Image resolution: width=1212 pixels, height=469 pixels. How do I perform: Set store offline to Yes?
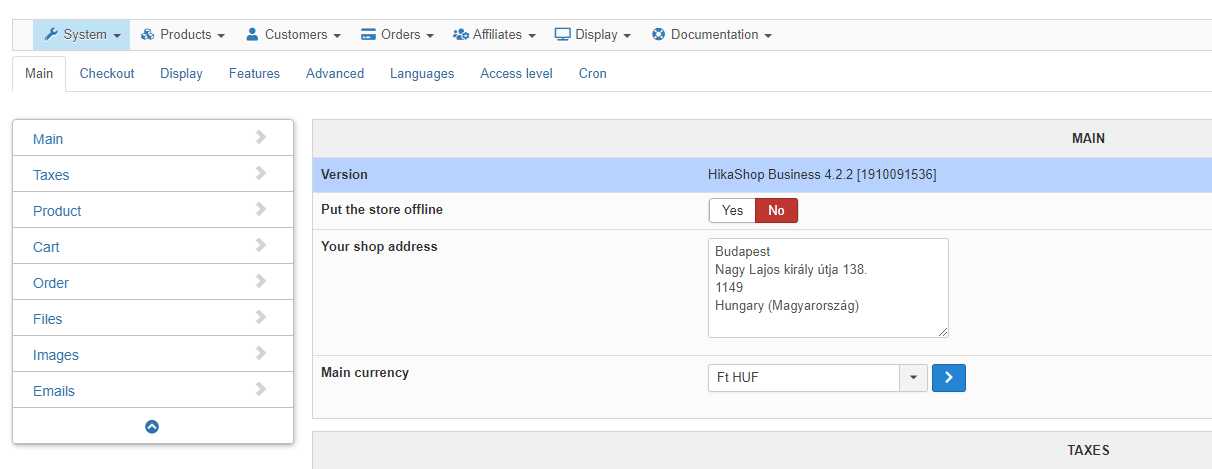click(732, 210)
